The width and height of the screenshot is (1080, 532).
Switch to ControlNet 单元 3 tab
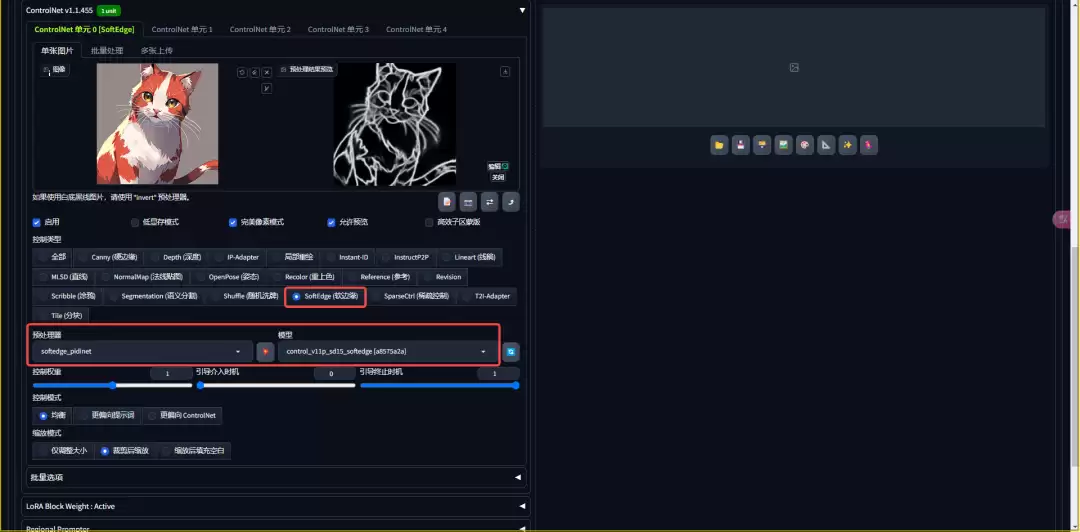(338, 30)
